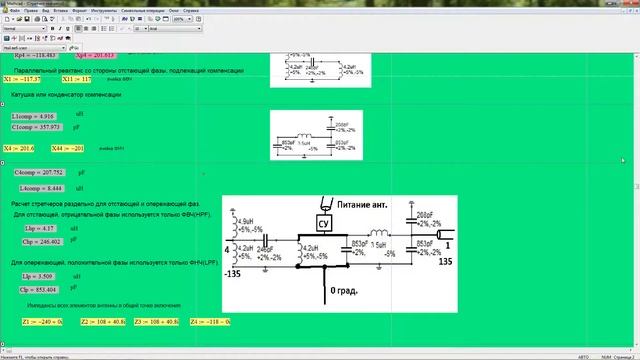Click the Insert Component icon
The height and width of the screenshot is (360, 640).
(150, 19)
